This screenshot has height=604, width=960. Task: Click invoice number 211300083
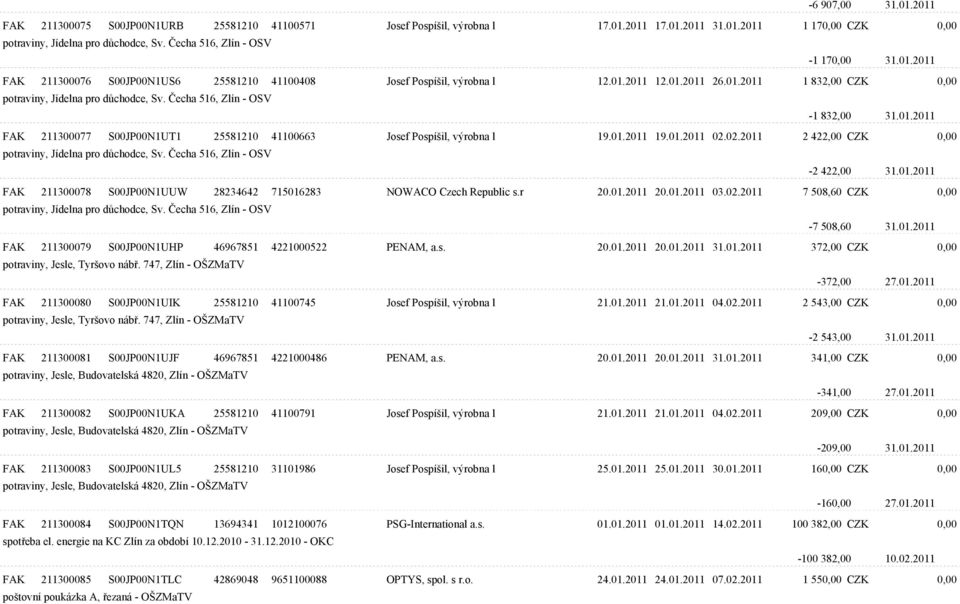coord(66,469)
